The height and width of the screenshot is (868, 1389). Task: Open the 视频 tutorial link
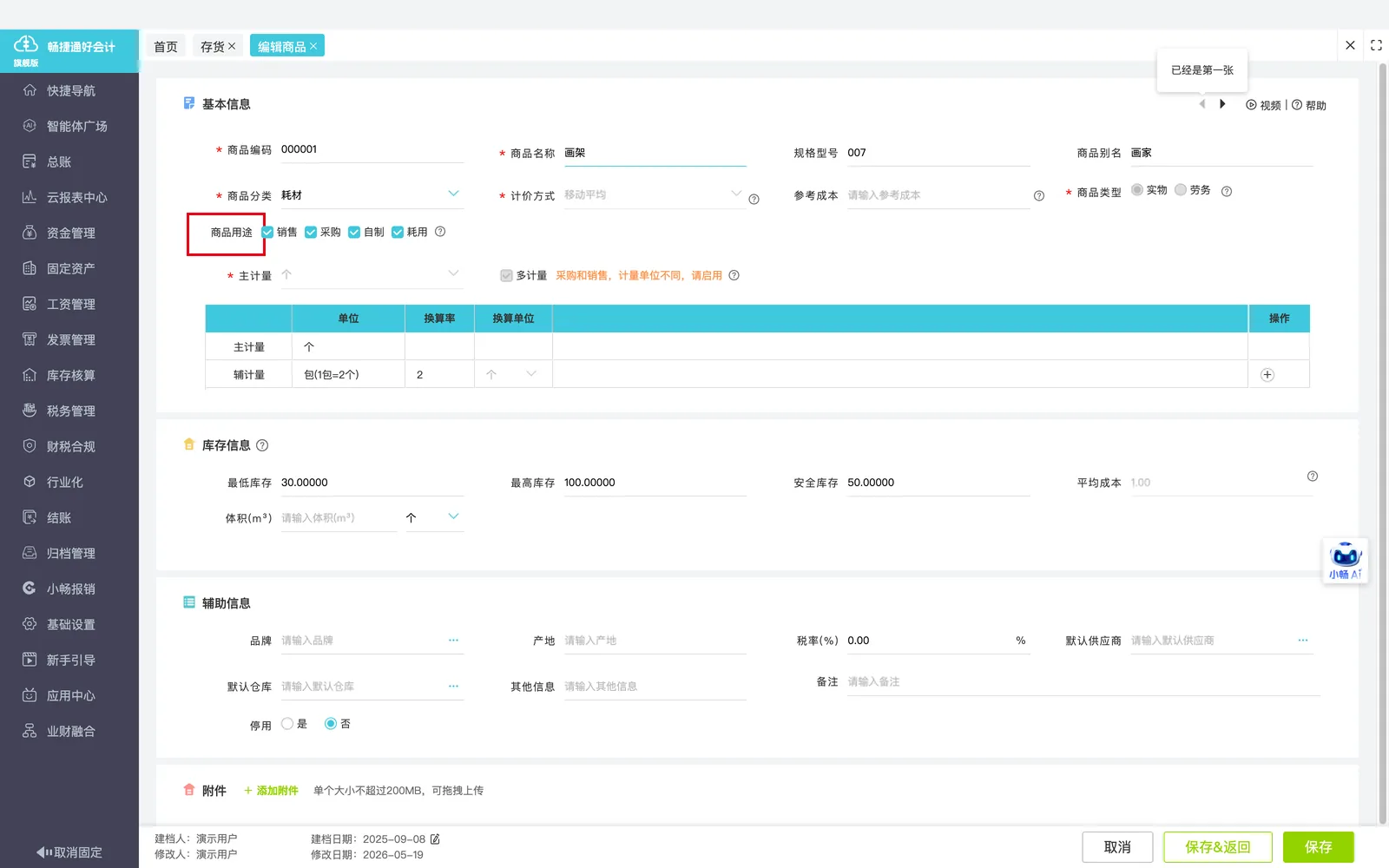1264,105
